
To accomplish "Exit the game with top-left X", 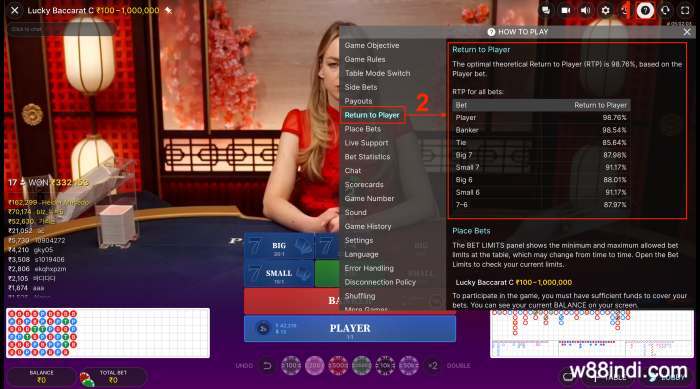I will point(14,10).
